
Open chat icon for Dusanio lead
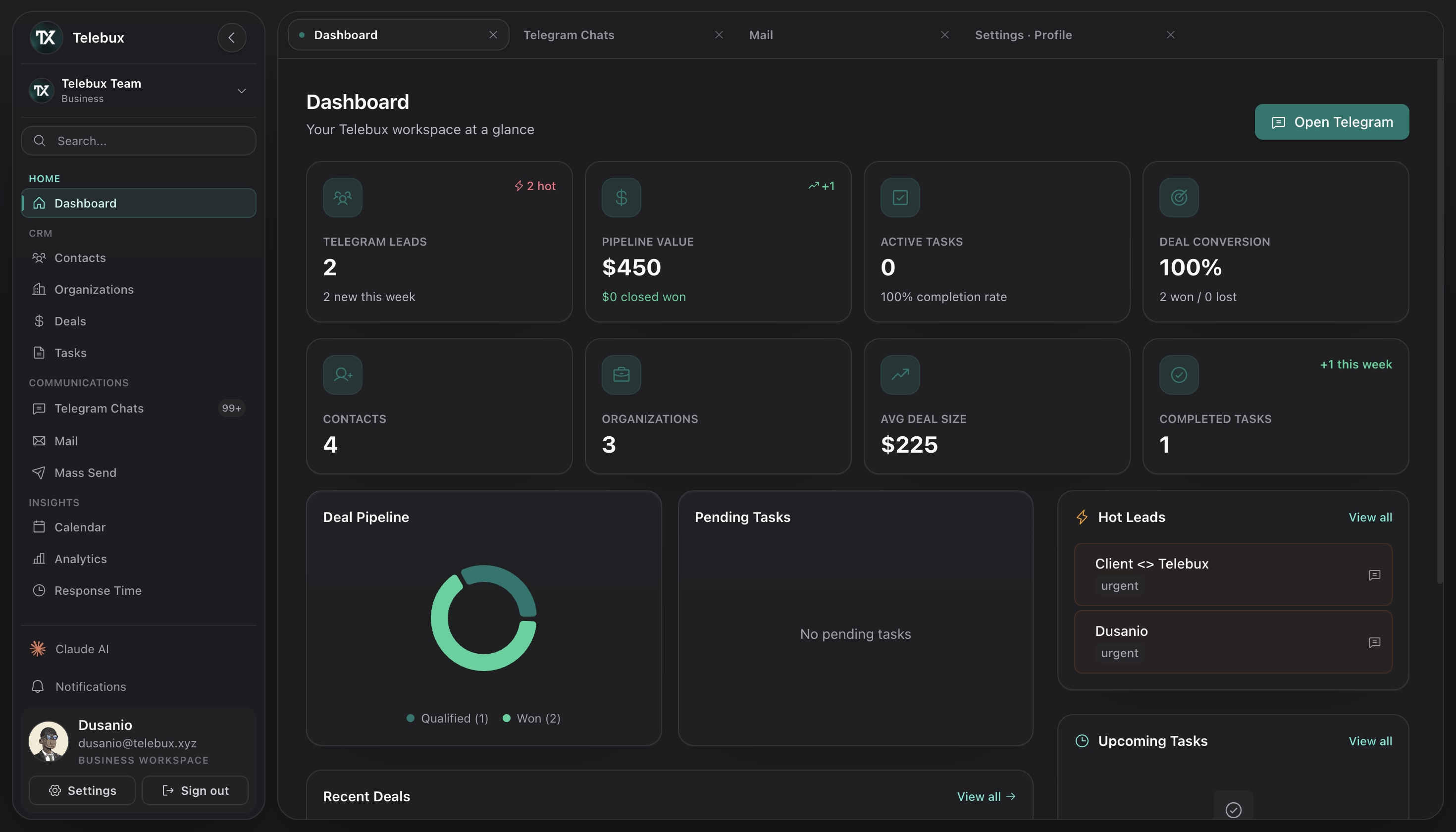pos(1374,642)
